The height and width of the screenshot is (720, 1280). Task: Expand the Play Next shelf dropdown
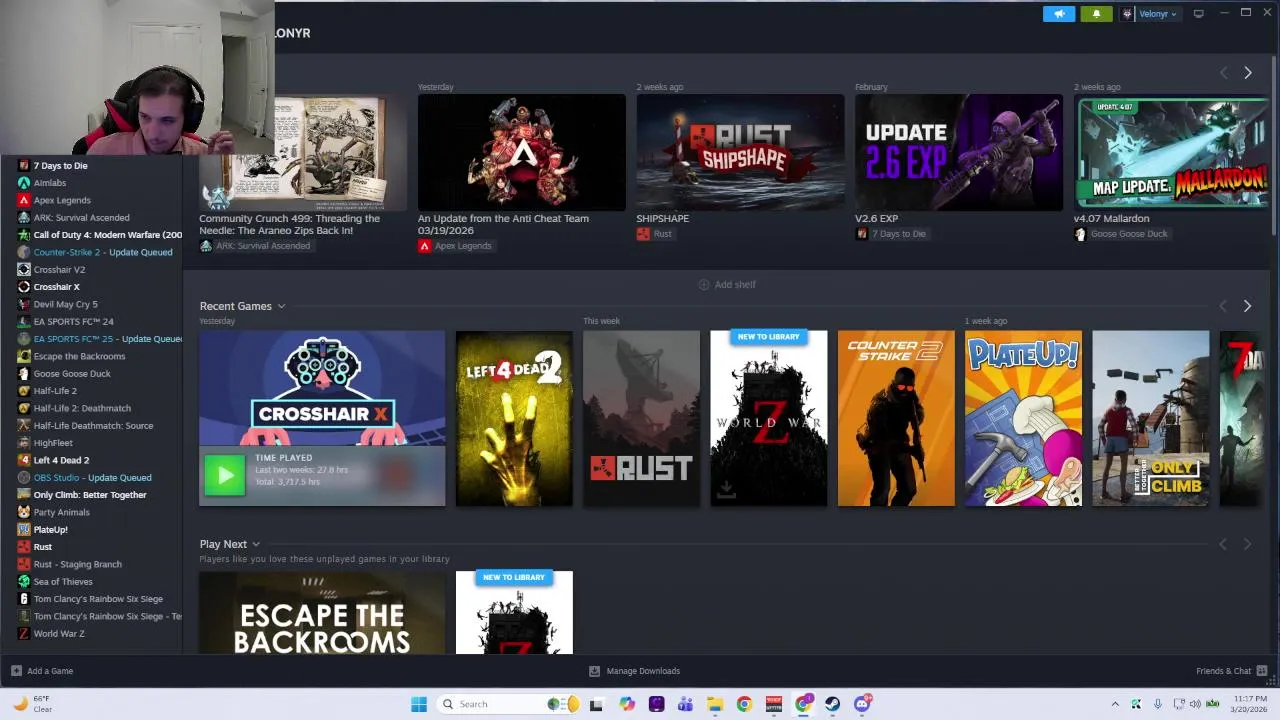256,544
